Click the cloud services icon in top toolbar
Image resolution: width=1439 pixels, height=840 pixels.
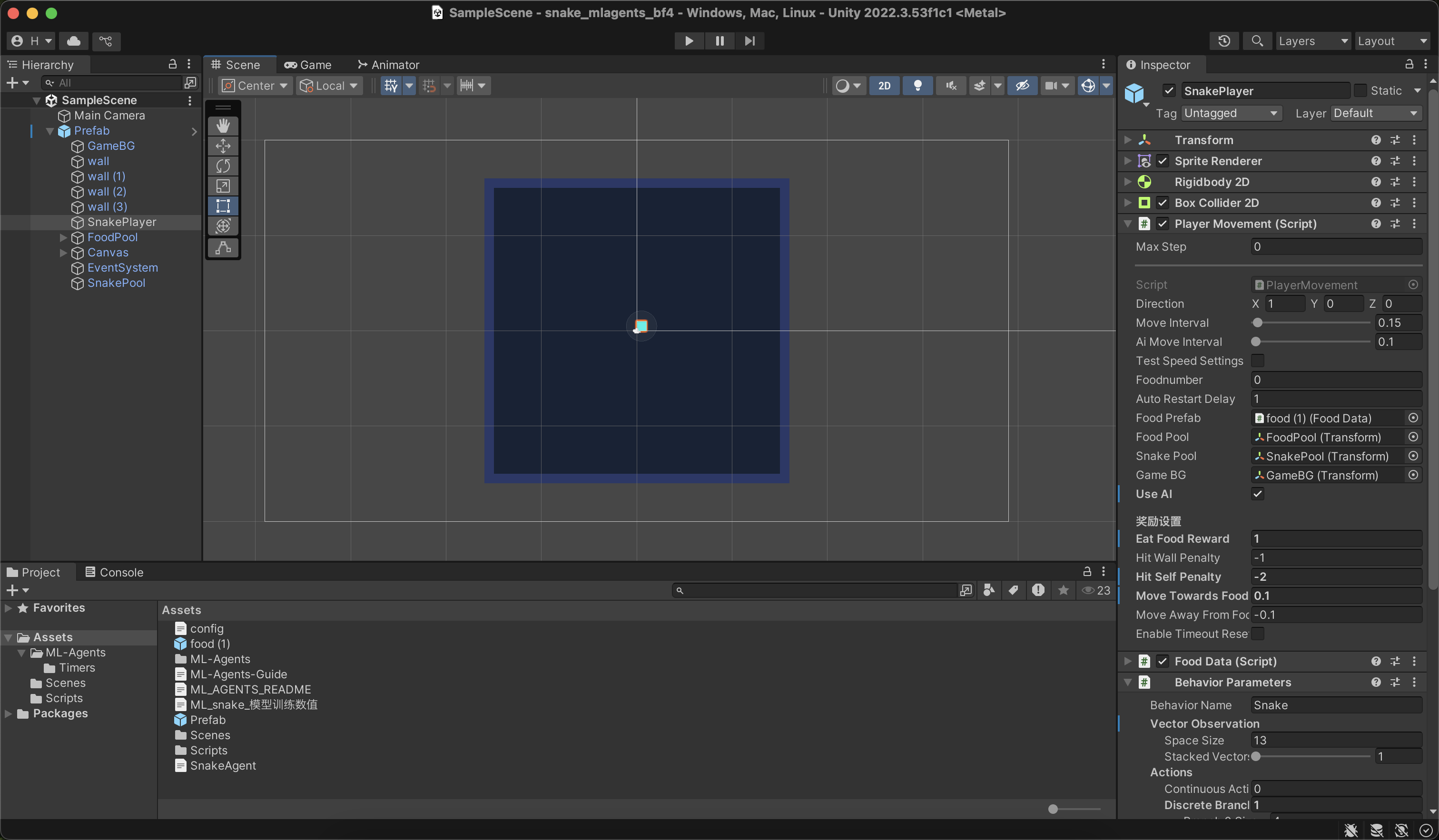(x=74, y=40)
